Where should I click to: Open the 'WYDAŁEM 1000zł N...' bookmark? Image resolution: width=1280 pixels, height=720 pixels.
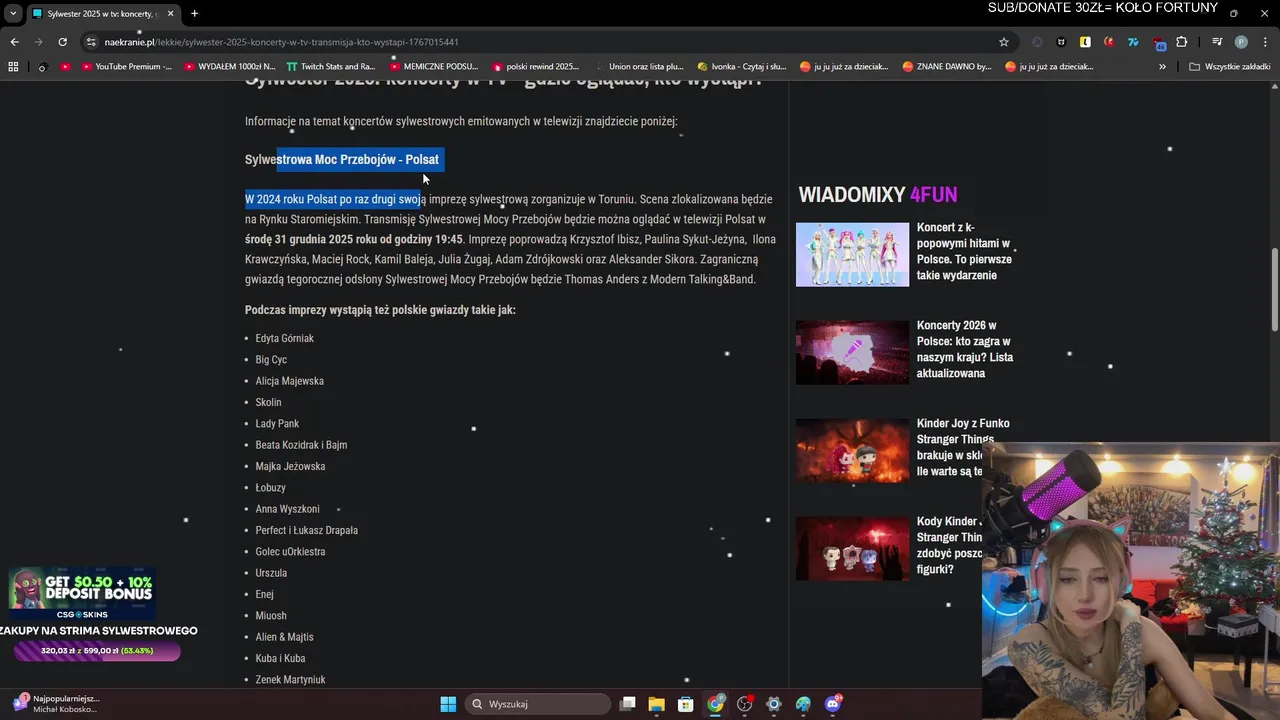pyautogui.click(x=229, y=67)
